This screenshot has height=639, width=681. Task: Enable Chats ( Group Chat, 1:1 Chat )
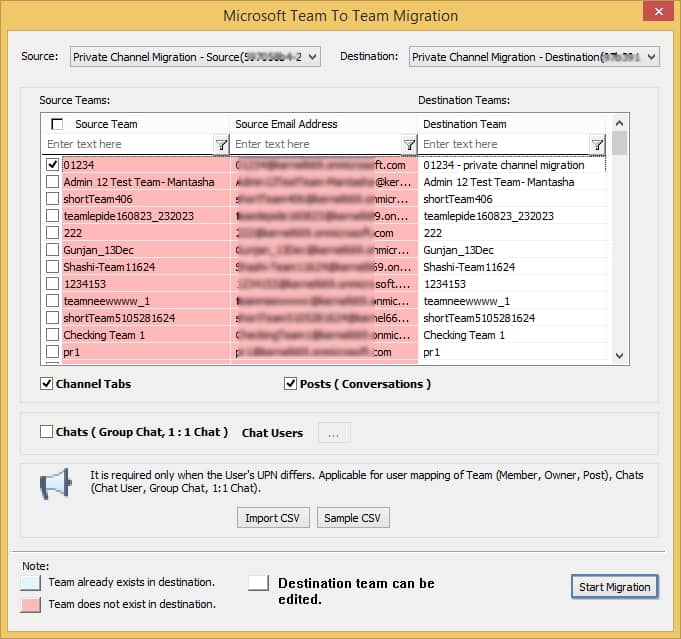pyautogui.click(x=46, y=432)
